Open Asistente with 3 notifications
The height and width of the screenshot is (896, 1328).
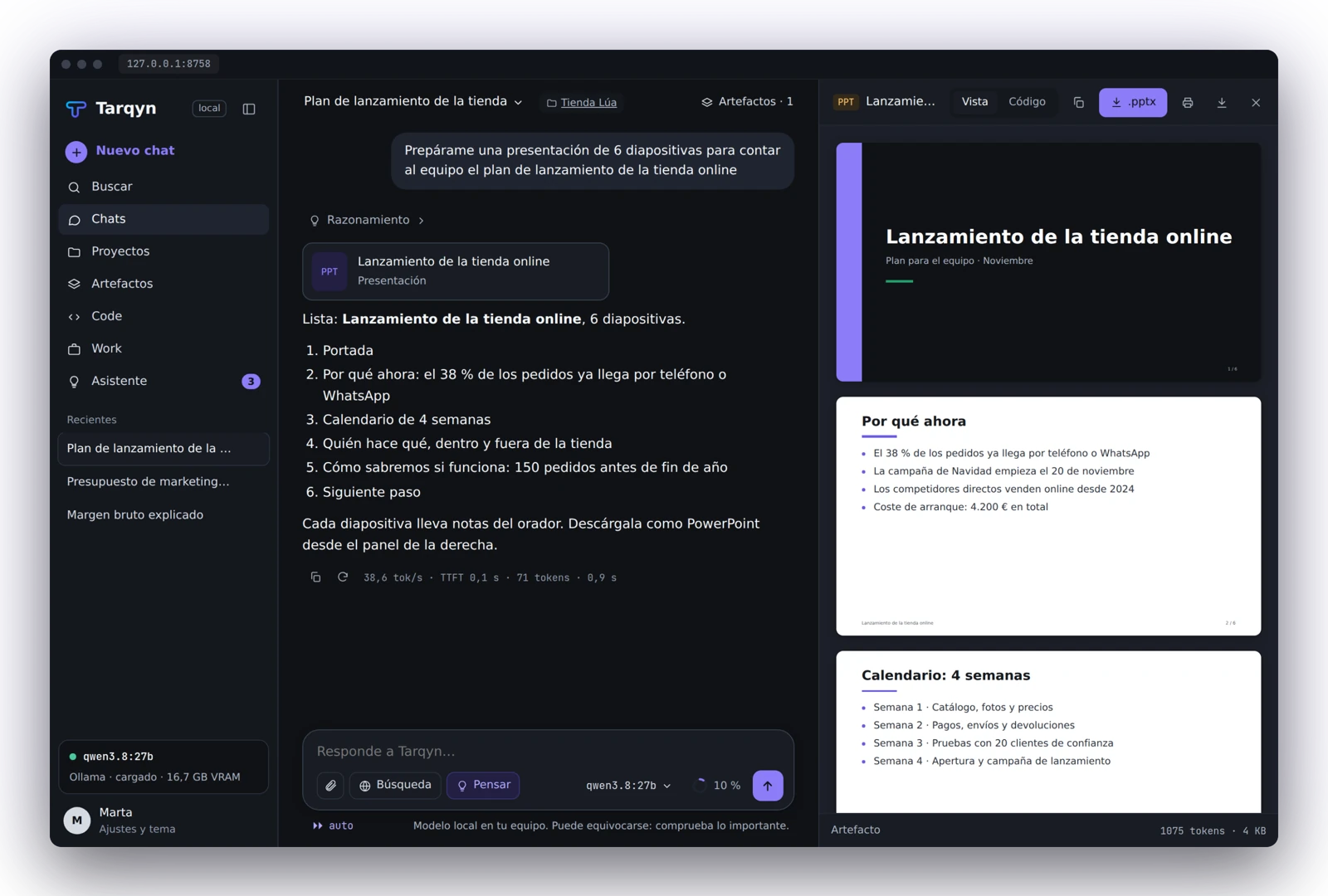click(x=164, y=381)
